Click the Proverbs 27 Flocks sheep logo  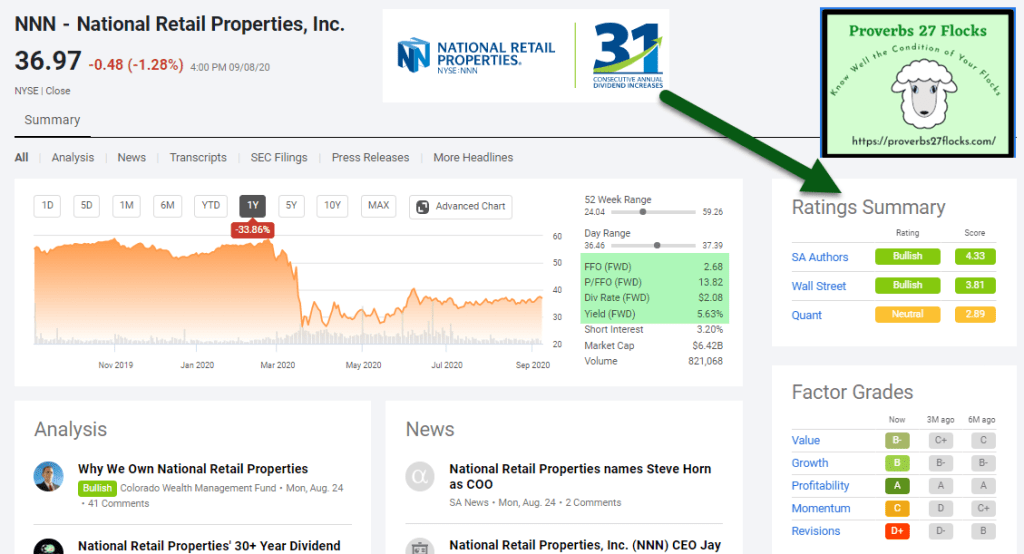pyautogui.click(x=918, y=83)
